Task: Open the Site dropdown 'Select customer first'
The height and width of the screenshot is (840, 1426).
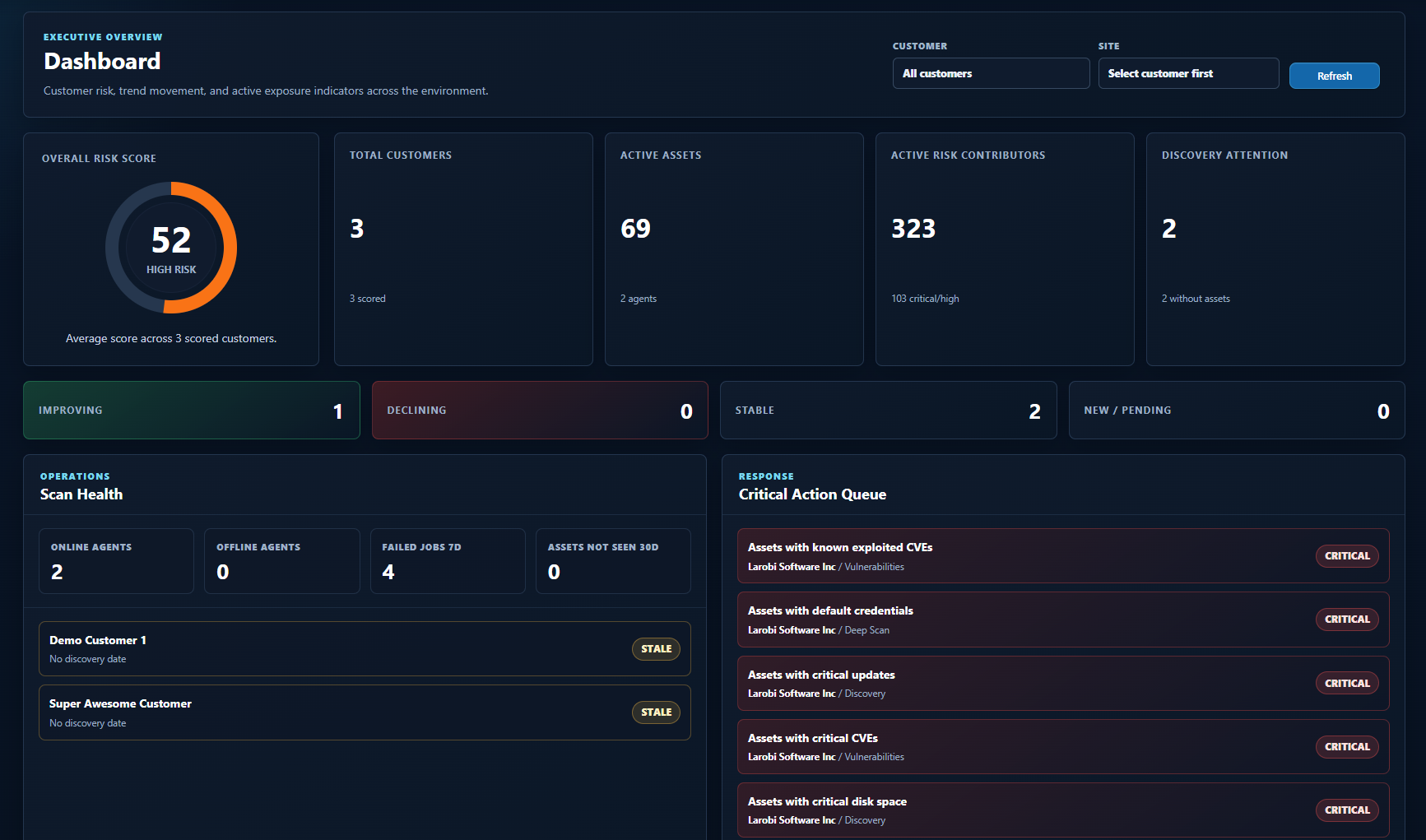Action: pyautogui.click(x=1188, y=73)
